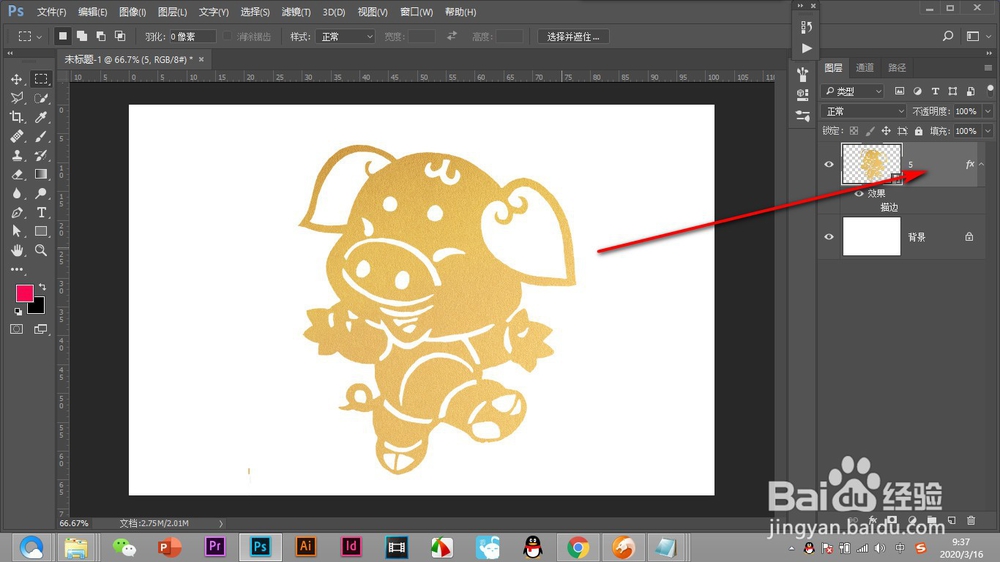
Task: Select the Rectangle shape tool
Action: pos(41,231)
